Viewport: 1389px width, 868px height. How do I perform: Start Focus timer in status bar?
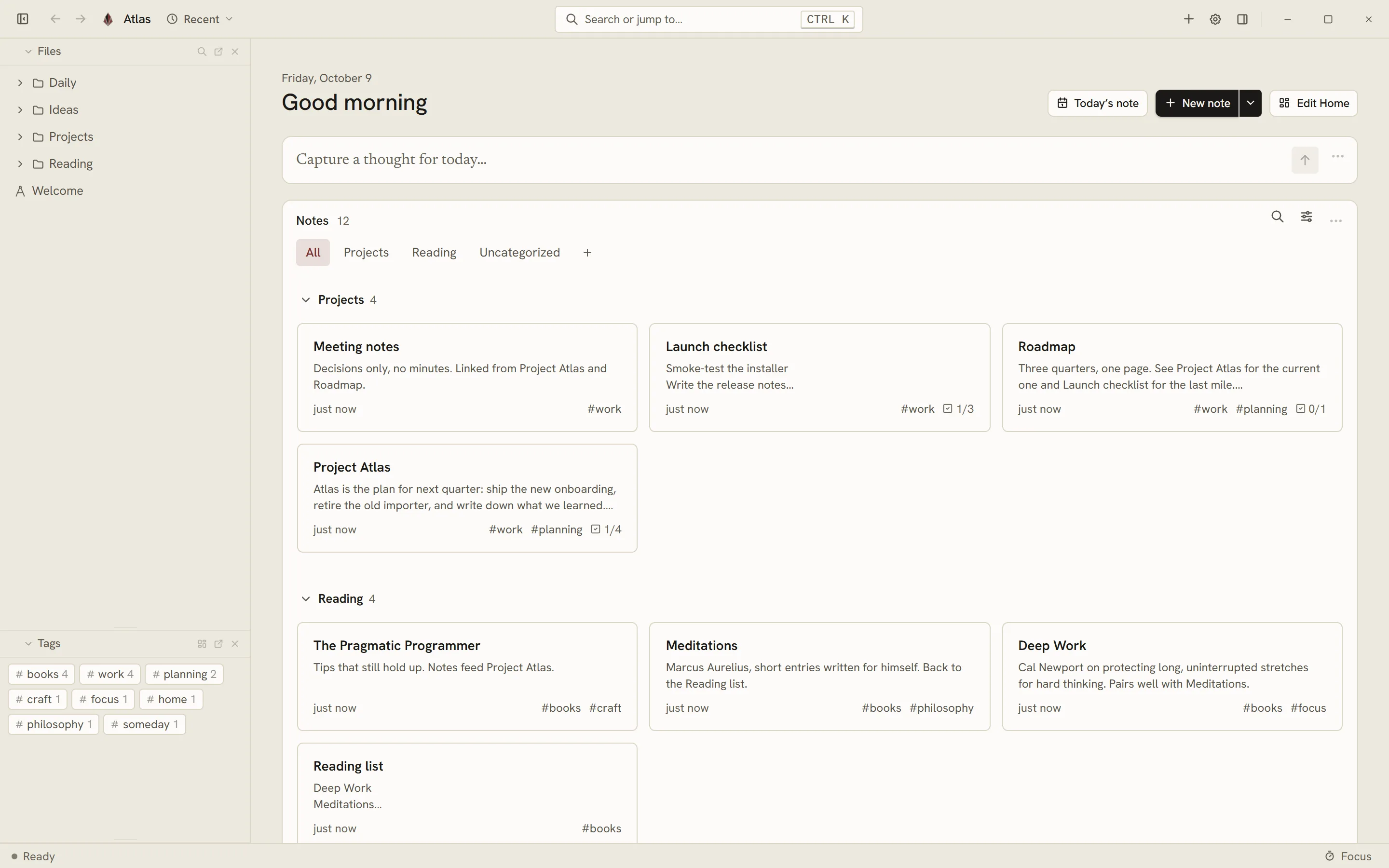click(x=1348, y=856)
